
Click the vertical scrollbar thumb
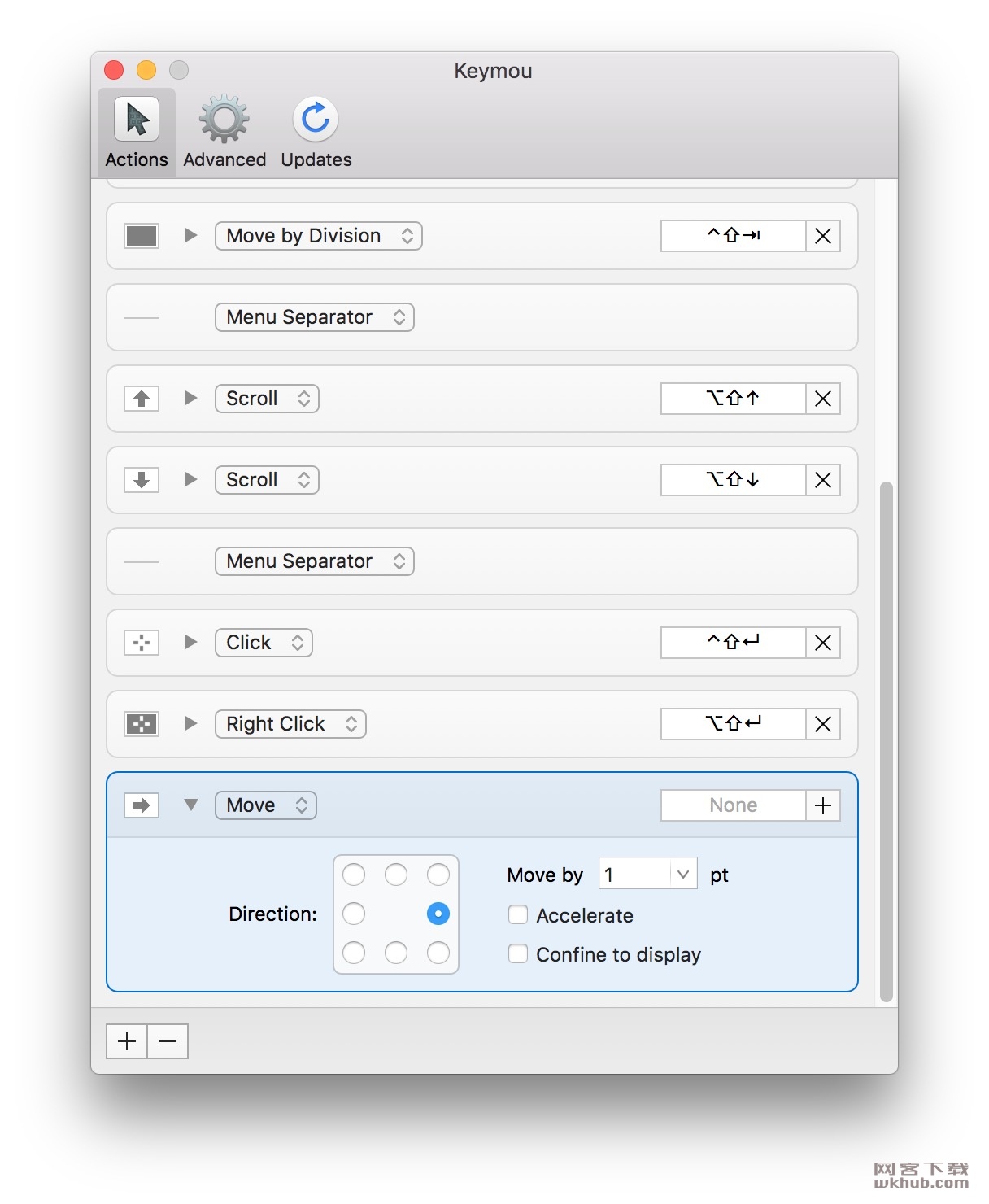tap(887, 742)
